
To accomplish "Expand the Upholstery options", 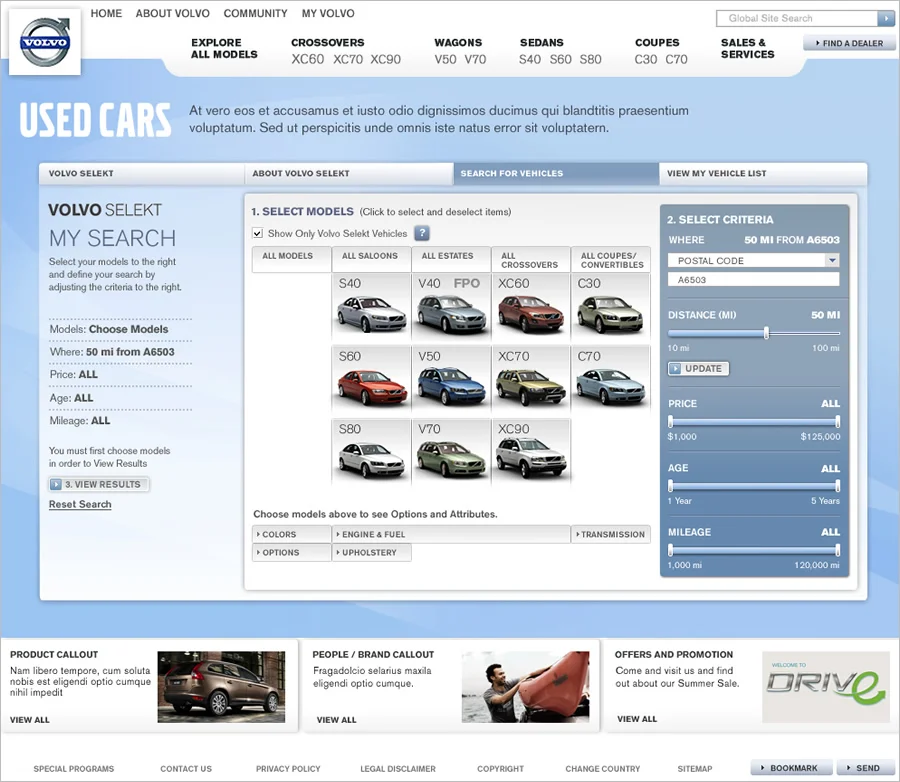I will [x=371, y=552].
